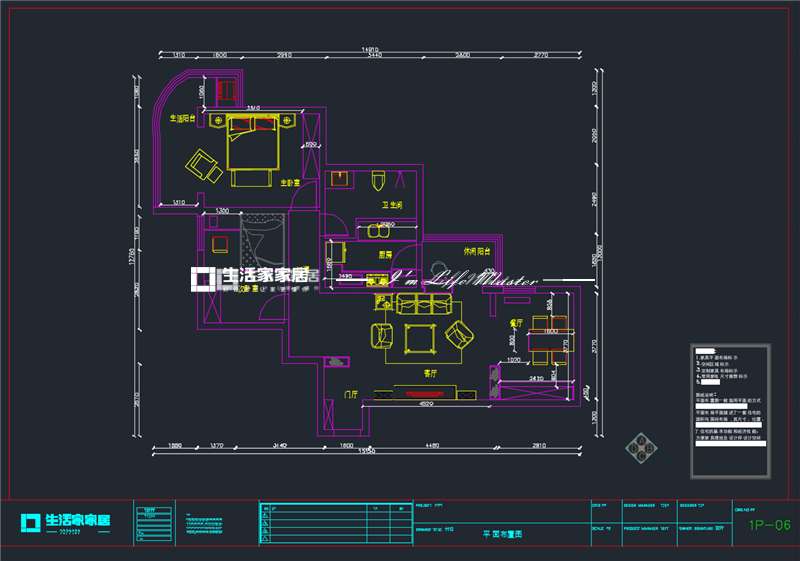The image size is (800, 561).
Task: Click the notes legend box on right
Action: pyautogui.click(x=730, y=409)
